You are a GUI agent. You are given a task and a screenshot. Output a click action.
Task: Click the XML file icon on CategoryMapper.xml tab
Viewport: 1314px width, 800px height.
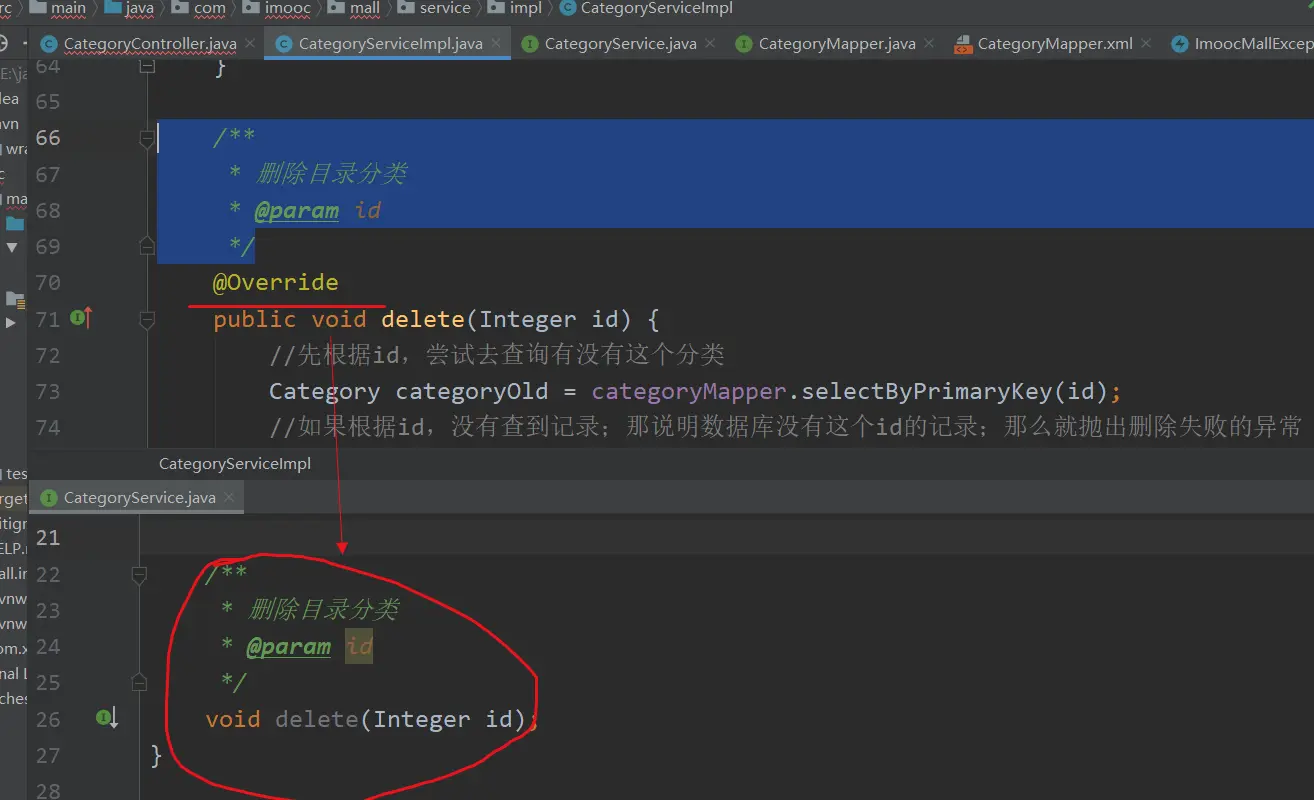click(963, 44)
